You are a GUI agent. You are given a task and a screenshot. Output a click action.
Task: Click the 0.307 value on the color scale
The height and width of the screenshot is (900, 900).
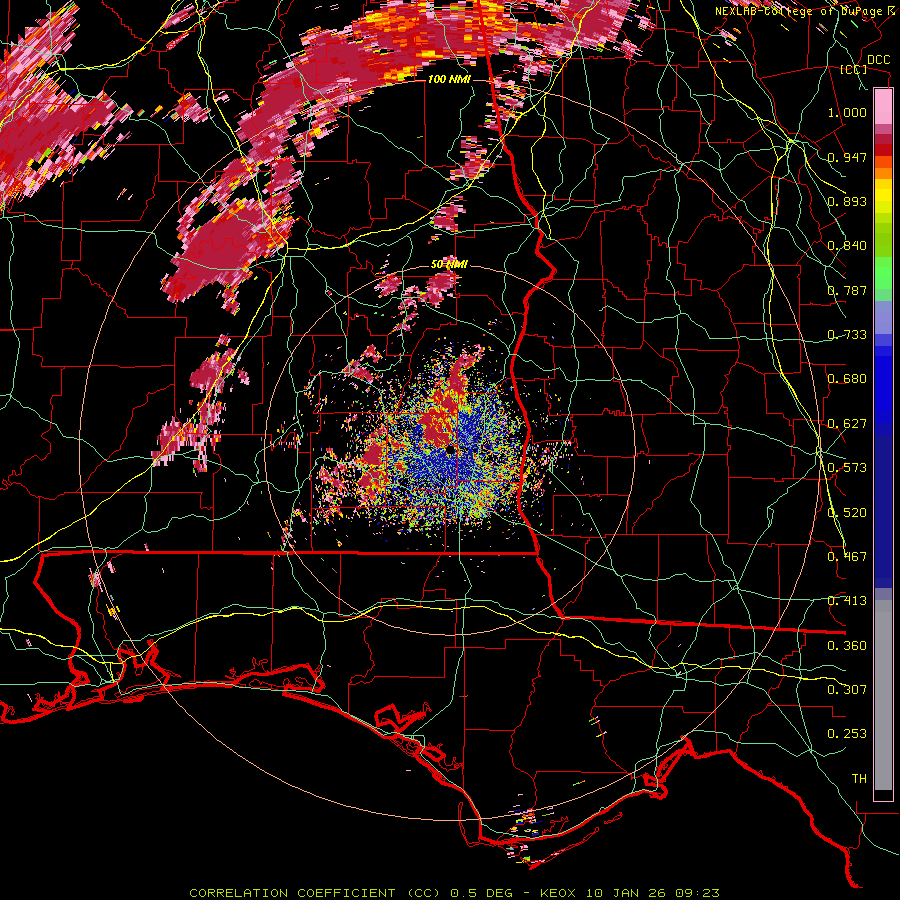pos(847,690)
